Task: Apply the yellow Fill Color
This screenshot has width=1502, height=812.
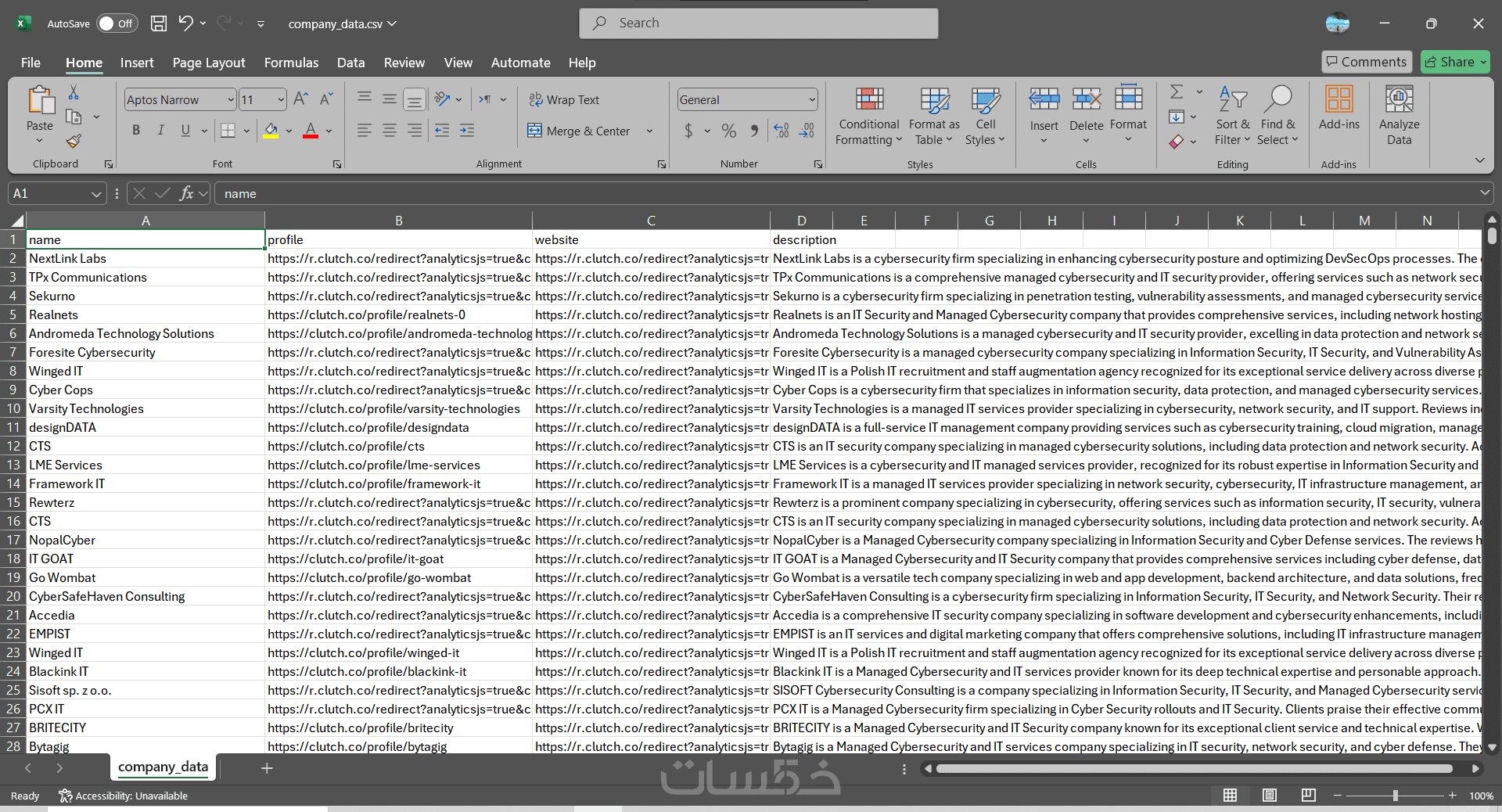Action: pos(271,131)
